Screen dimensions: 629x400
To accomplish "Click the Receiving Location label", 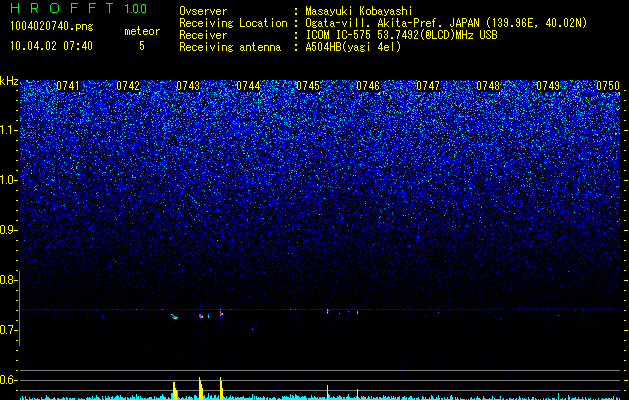I will click(233, 23).
